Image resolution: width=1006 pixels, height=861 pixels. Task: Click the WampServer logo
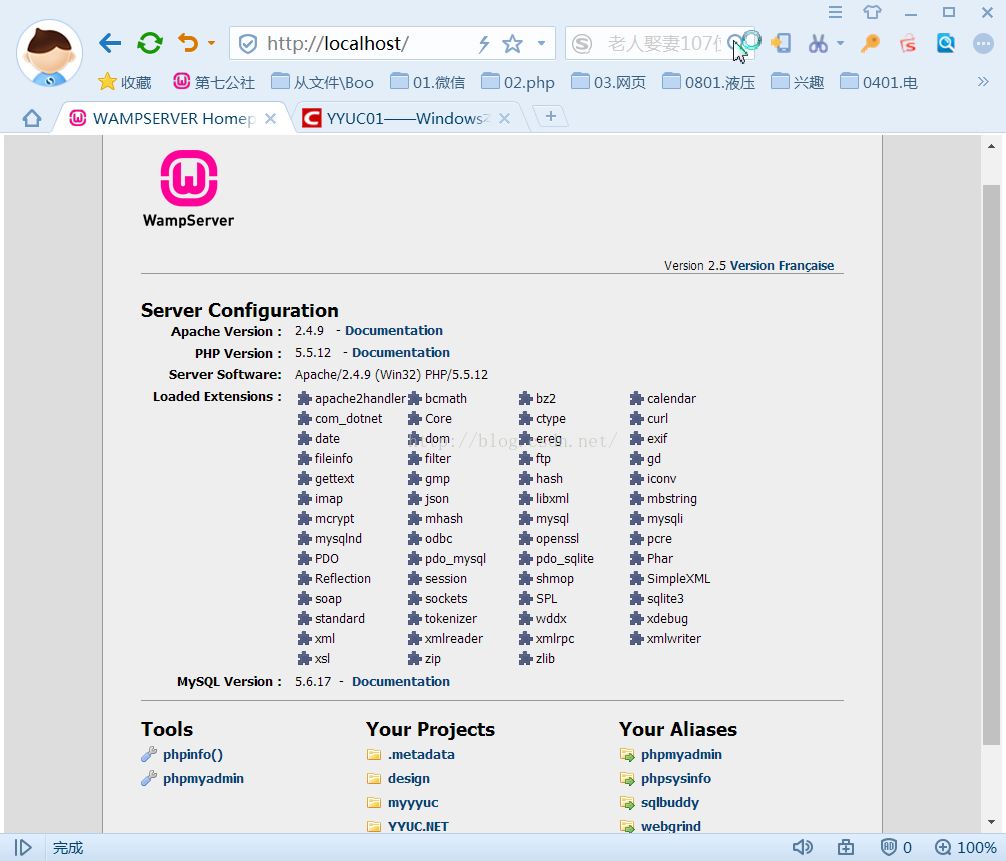pyautogui.click(x=188, y=189)
